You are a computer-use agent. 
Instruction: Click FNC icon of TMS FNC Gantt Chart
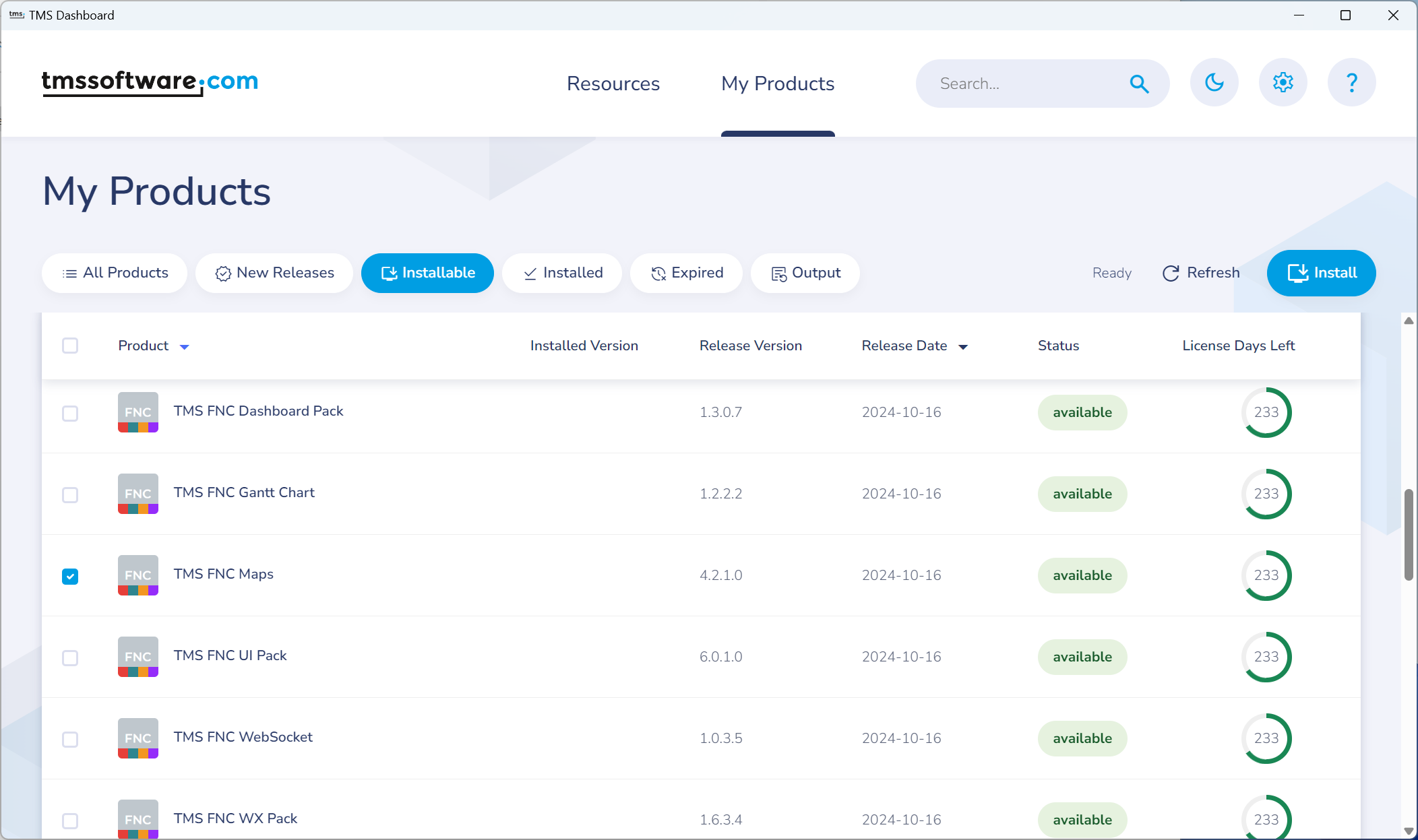(x=138, y=494)
